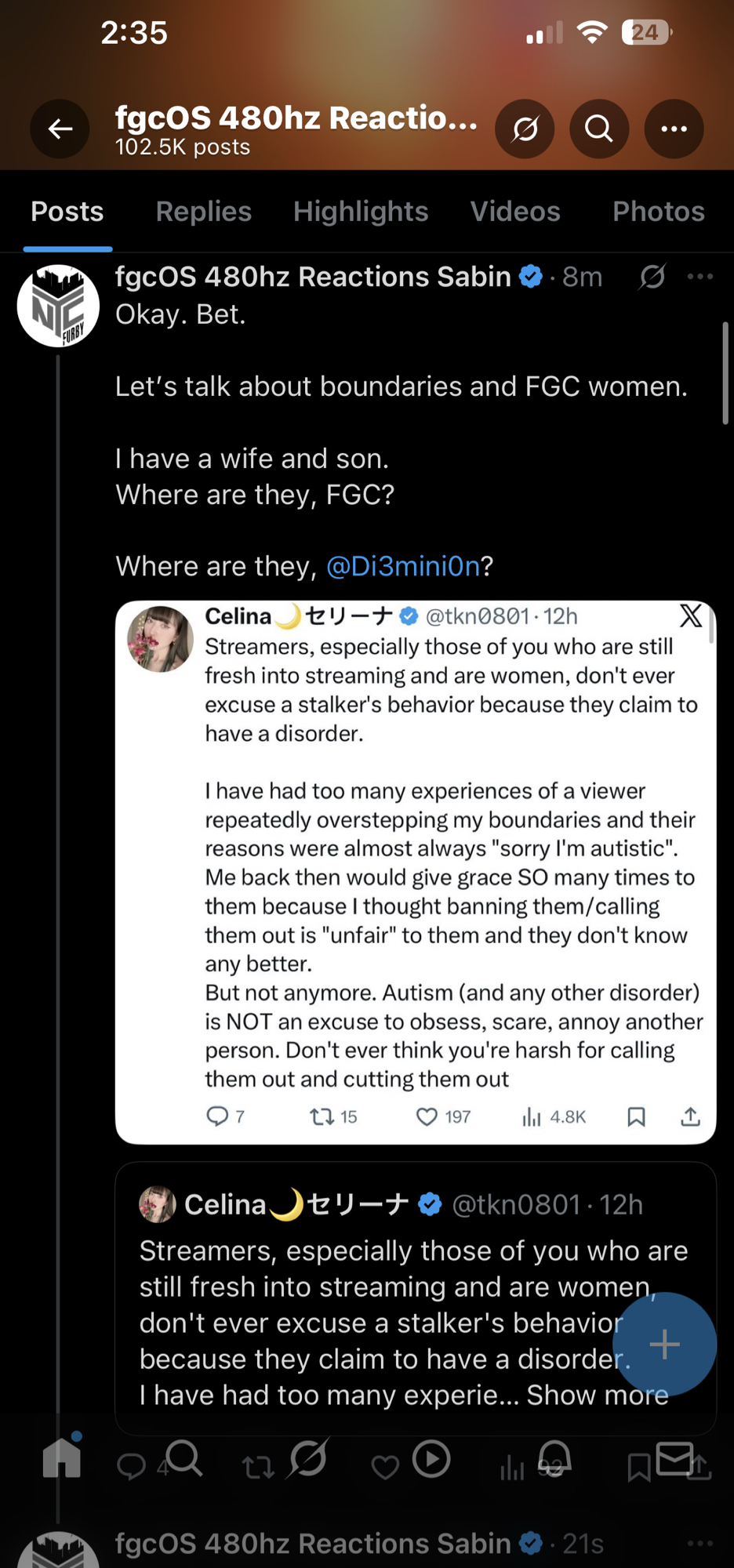Tap the blue compose plus button
This screenshot has width=734, height=1568.
click(x=664, y=1344)
